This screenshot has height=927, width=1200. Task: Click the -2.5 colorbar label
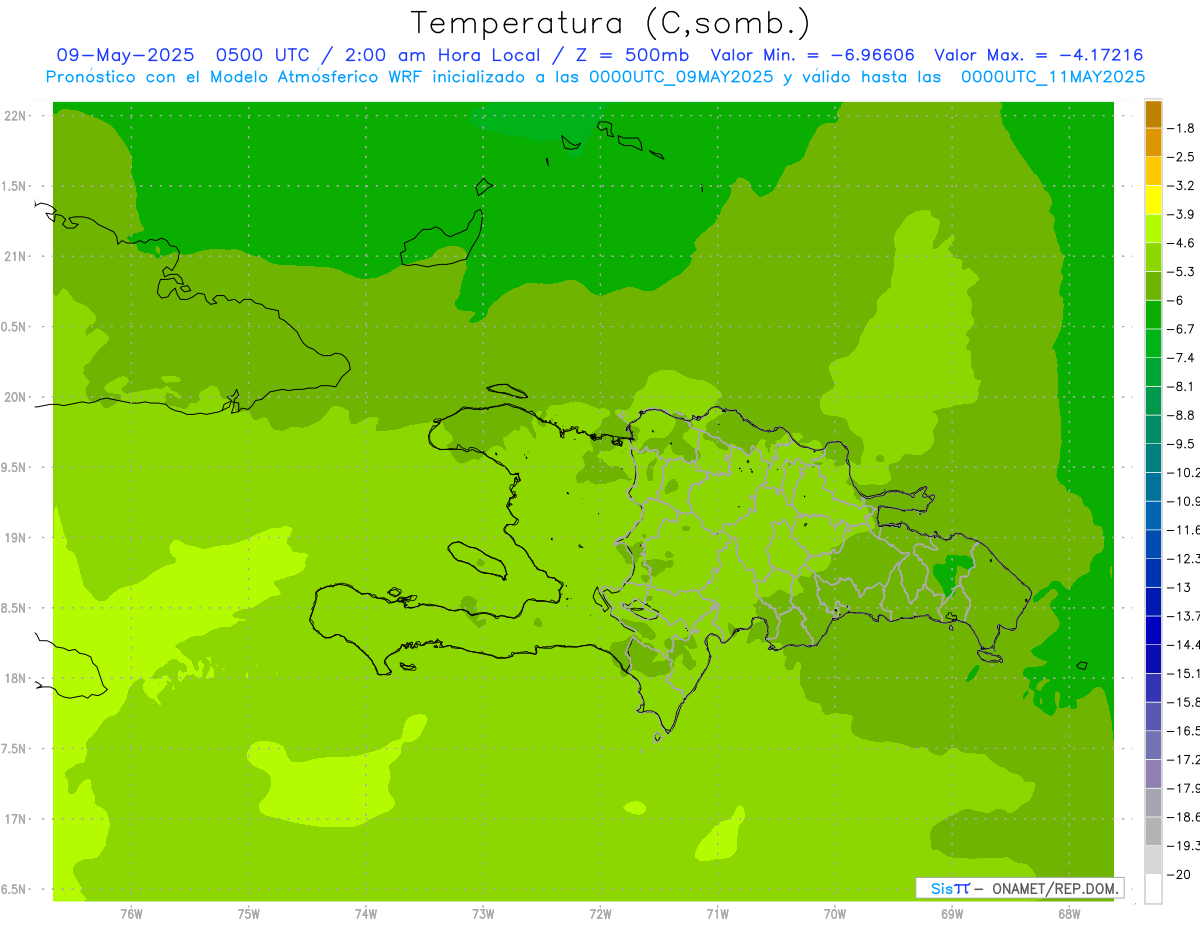(x=1182, y=157)
